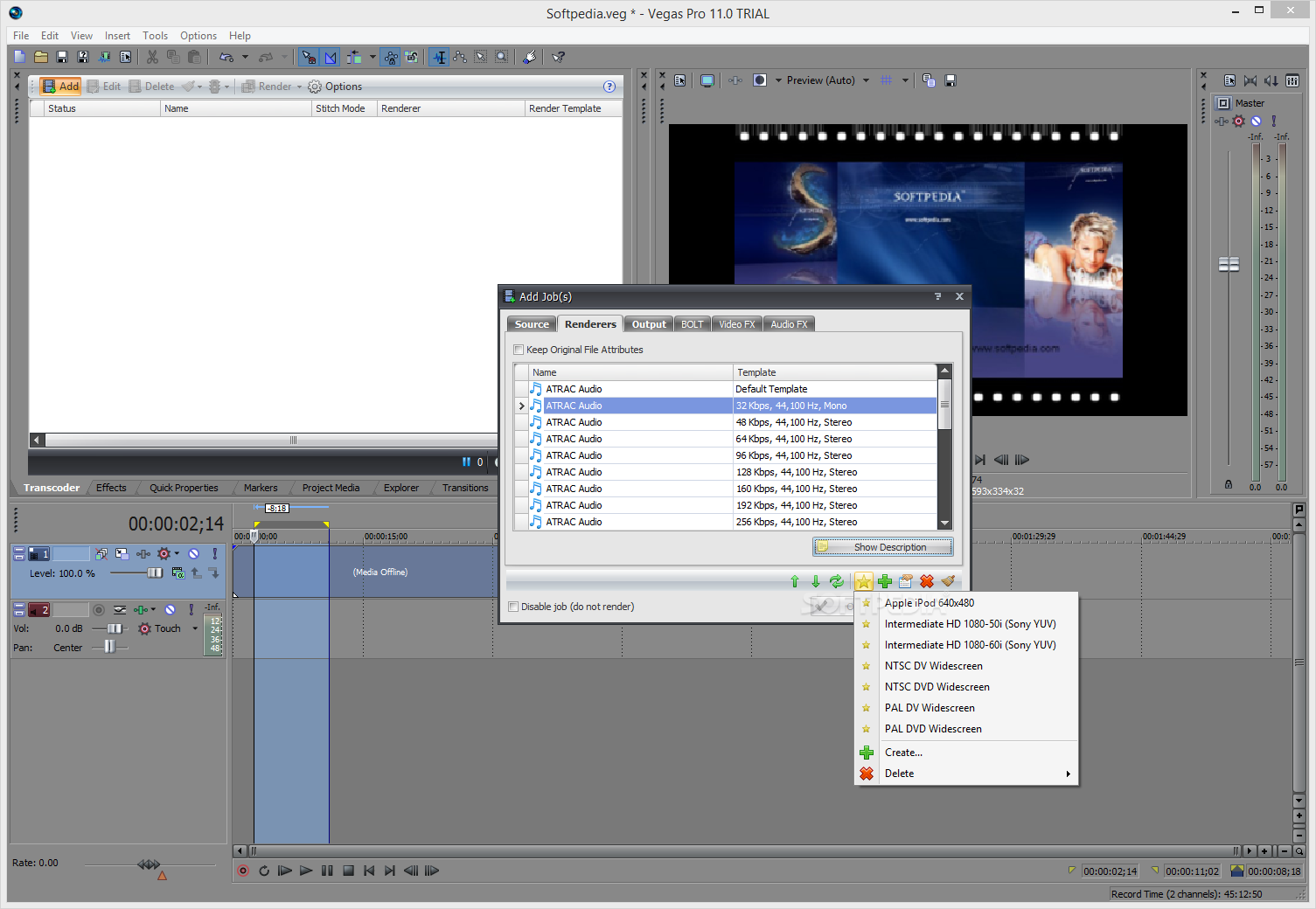Solo video track 1 exclamation icon
The image size is (1316, 909).
pyautogui.click(x=214, y=553)
